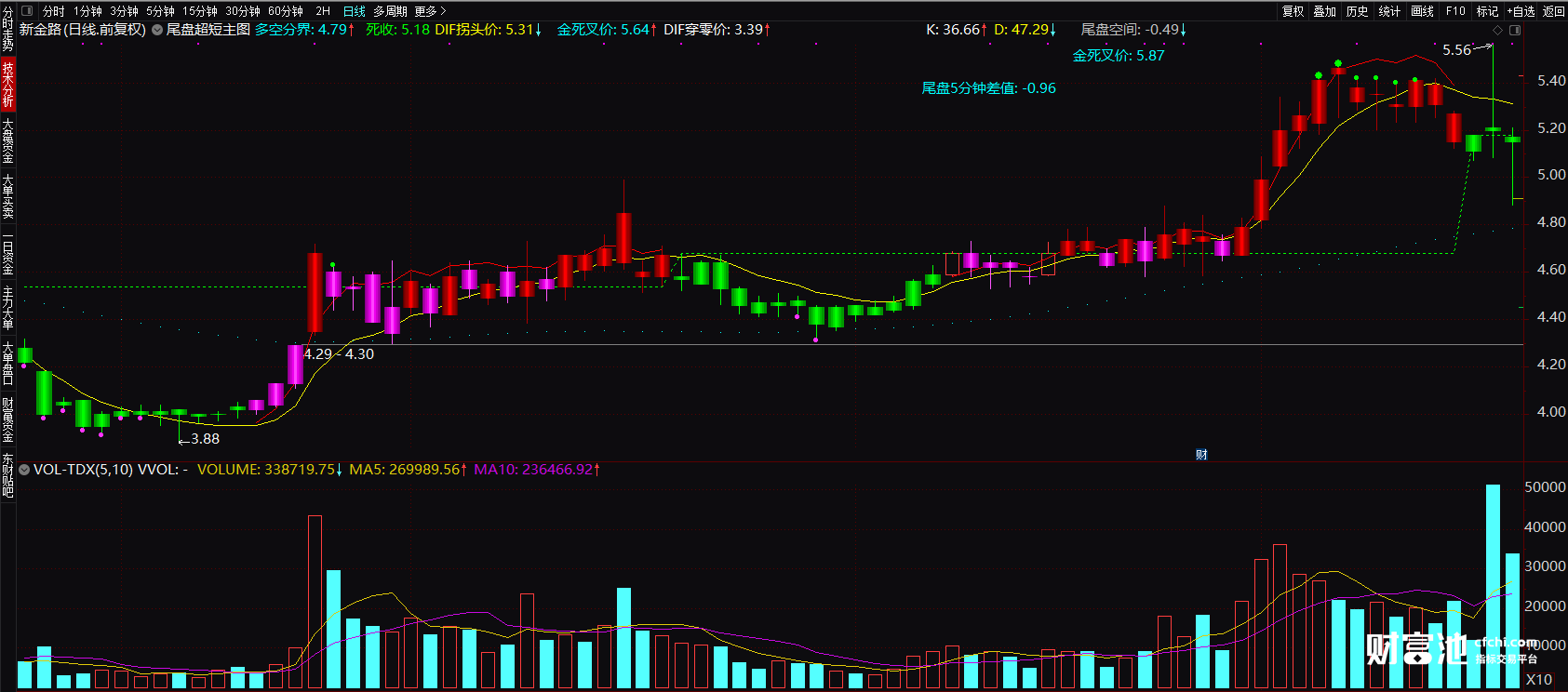This screenshot has height=692, width=1568.
Task: Open the 一日资金 sidebar tab
Action: pyautogui.click(x=7, y=253)
